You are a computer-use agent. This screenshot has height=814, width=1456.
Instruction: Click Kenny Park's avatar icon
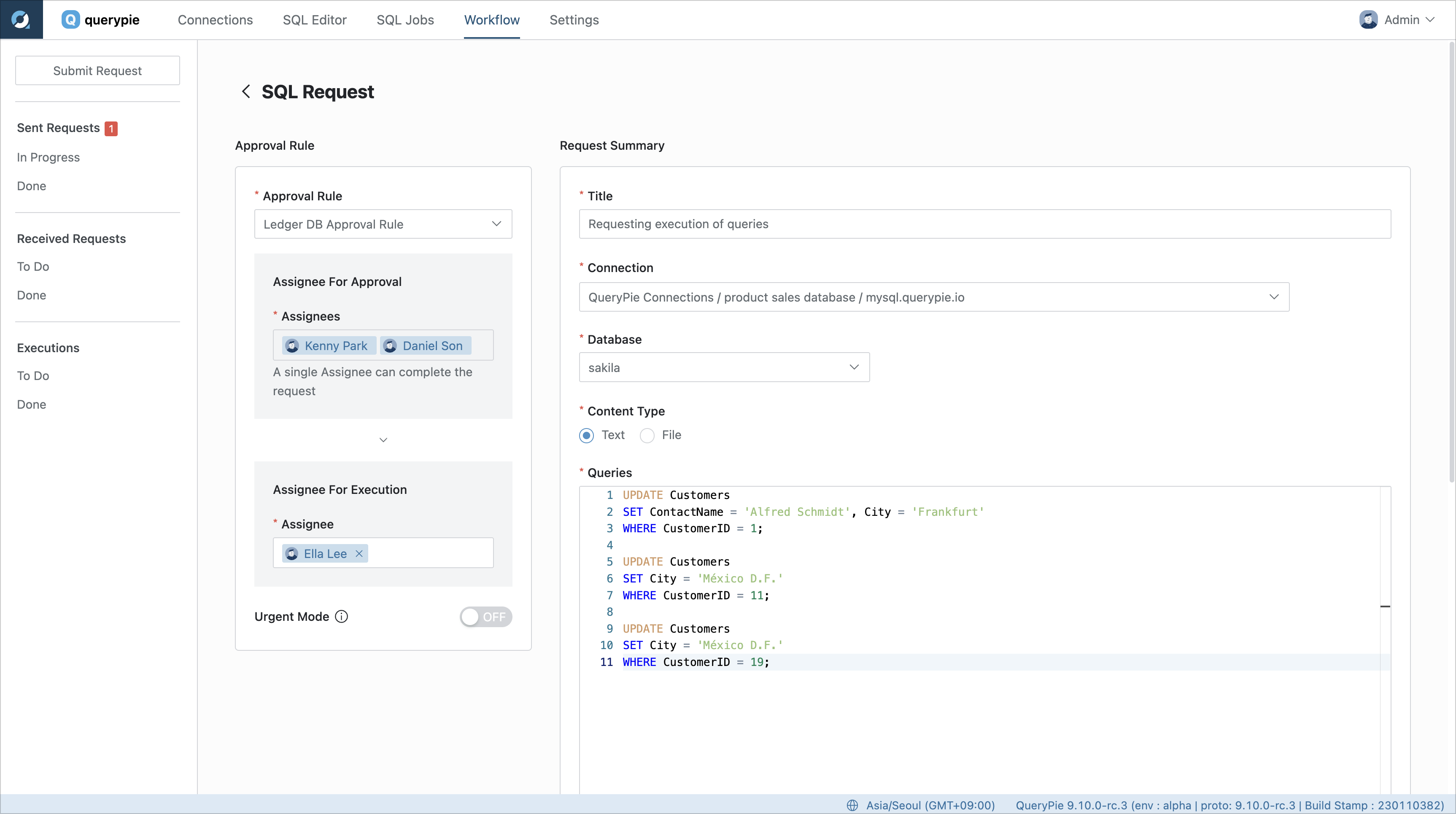[291, 346]
